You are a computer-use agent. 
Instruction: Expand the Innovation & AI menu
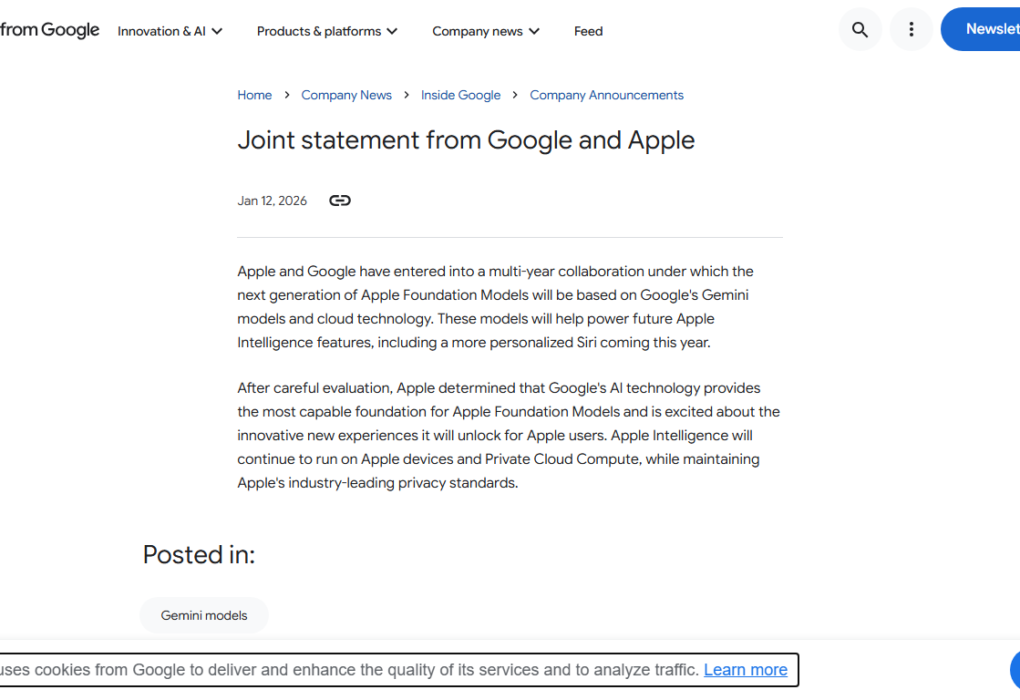tap(170, 31)
